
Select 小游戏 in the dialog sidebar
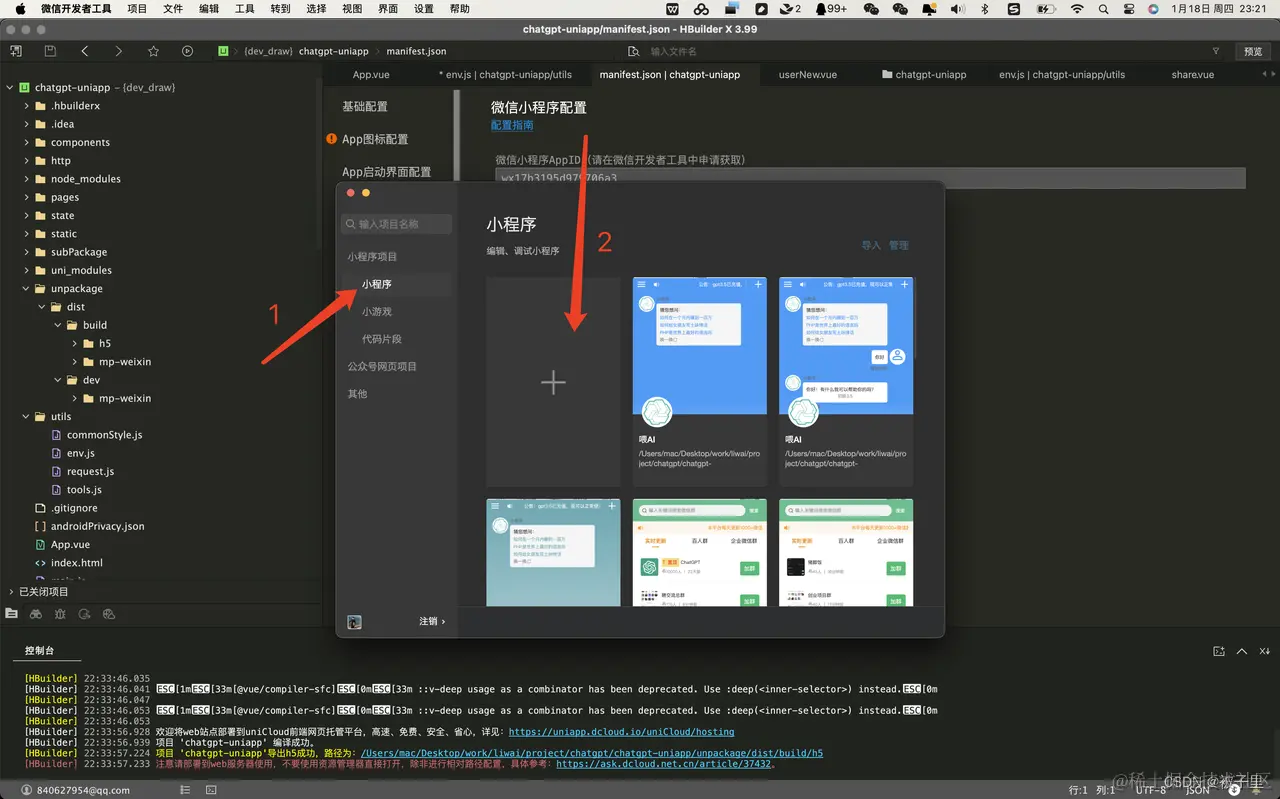pos(377,312)
